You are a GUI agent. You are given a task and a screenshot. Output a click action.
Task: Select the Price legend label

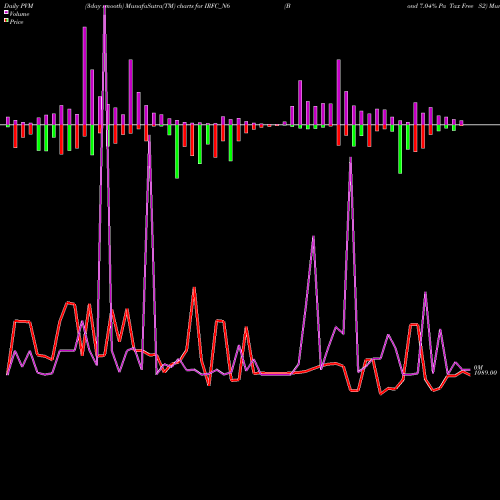click(16, 22)
